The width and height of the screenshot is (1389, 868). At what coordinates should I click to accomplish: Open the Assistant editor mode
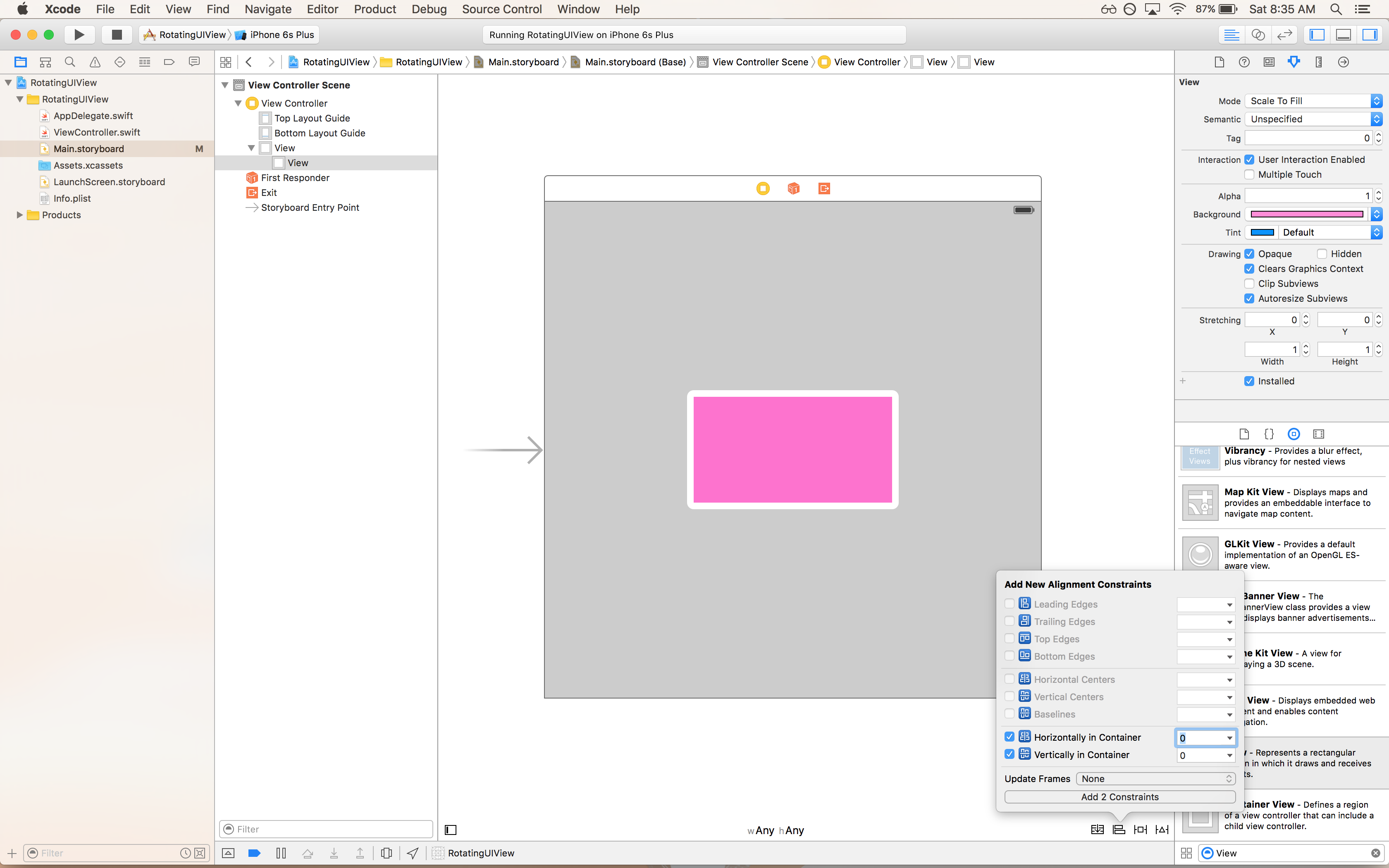tap(1258, 34)
